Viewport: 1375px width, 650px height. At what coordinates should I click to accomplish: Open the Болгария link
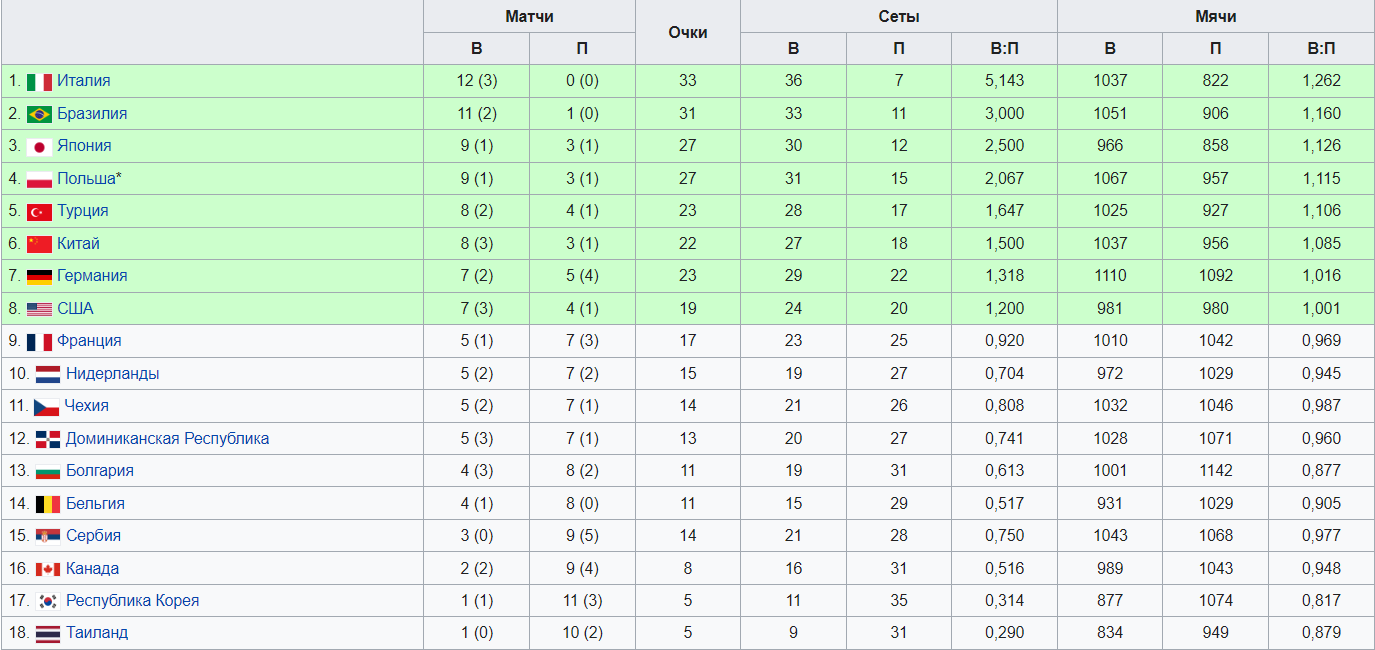pyautogui.click(x=99, y=470)
